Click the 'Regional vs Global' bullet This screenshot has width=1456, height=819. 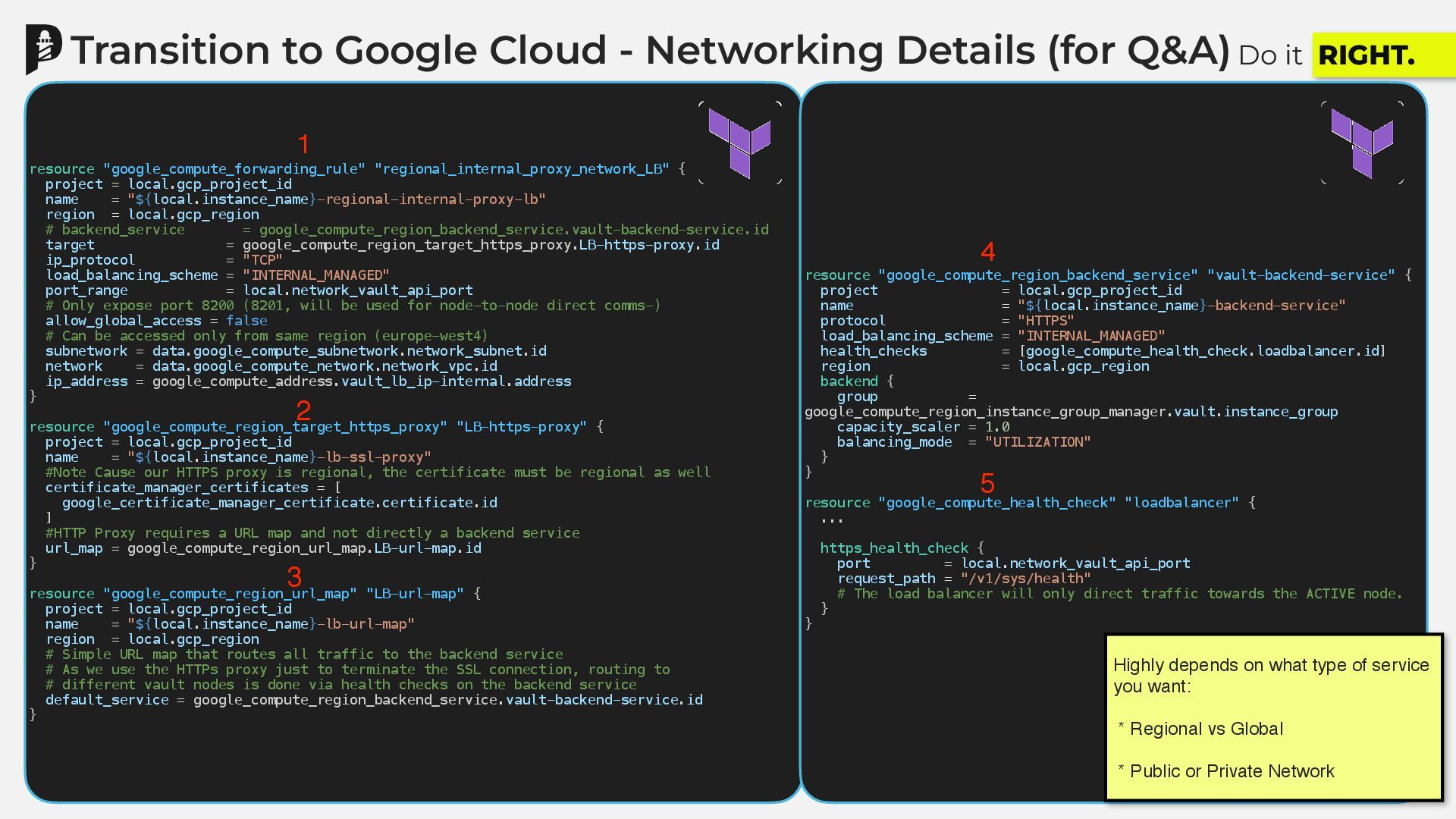tap(1206, 729)
